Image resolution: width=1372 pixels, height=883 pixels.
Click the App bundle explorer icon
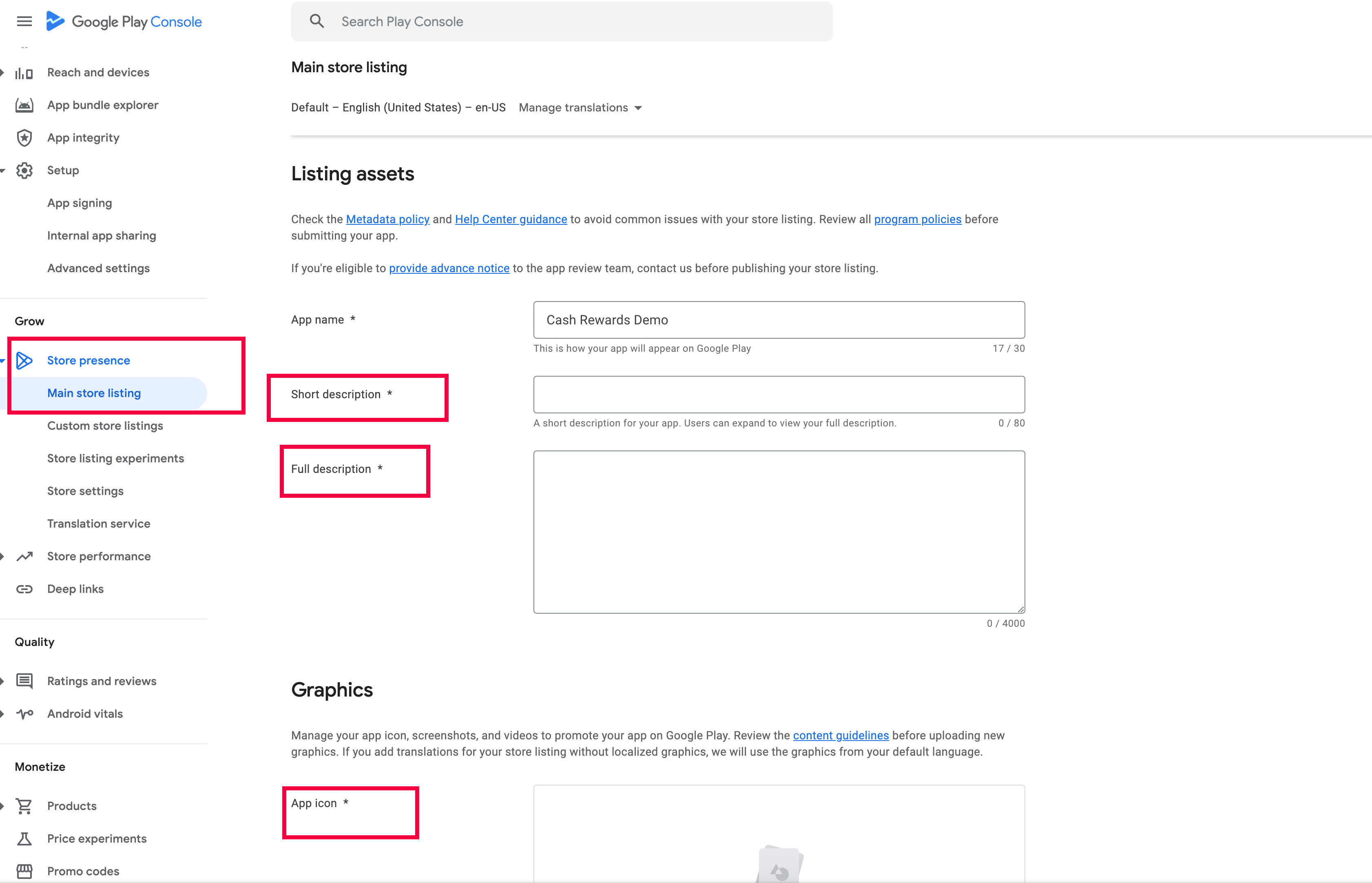24,105
